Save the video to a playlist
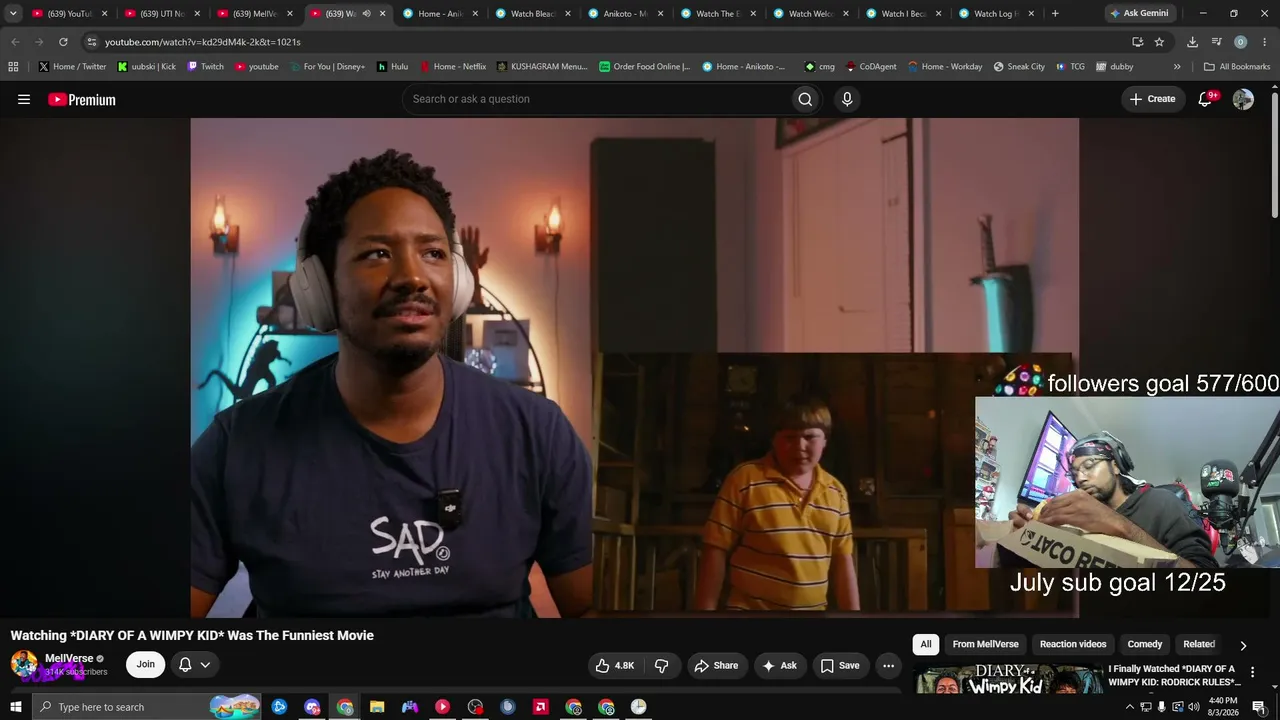The height and width of the screenshot is (720, 1280). pyautogui.click(x=840, y=665)
